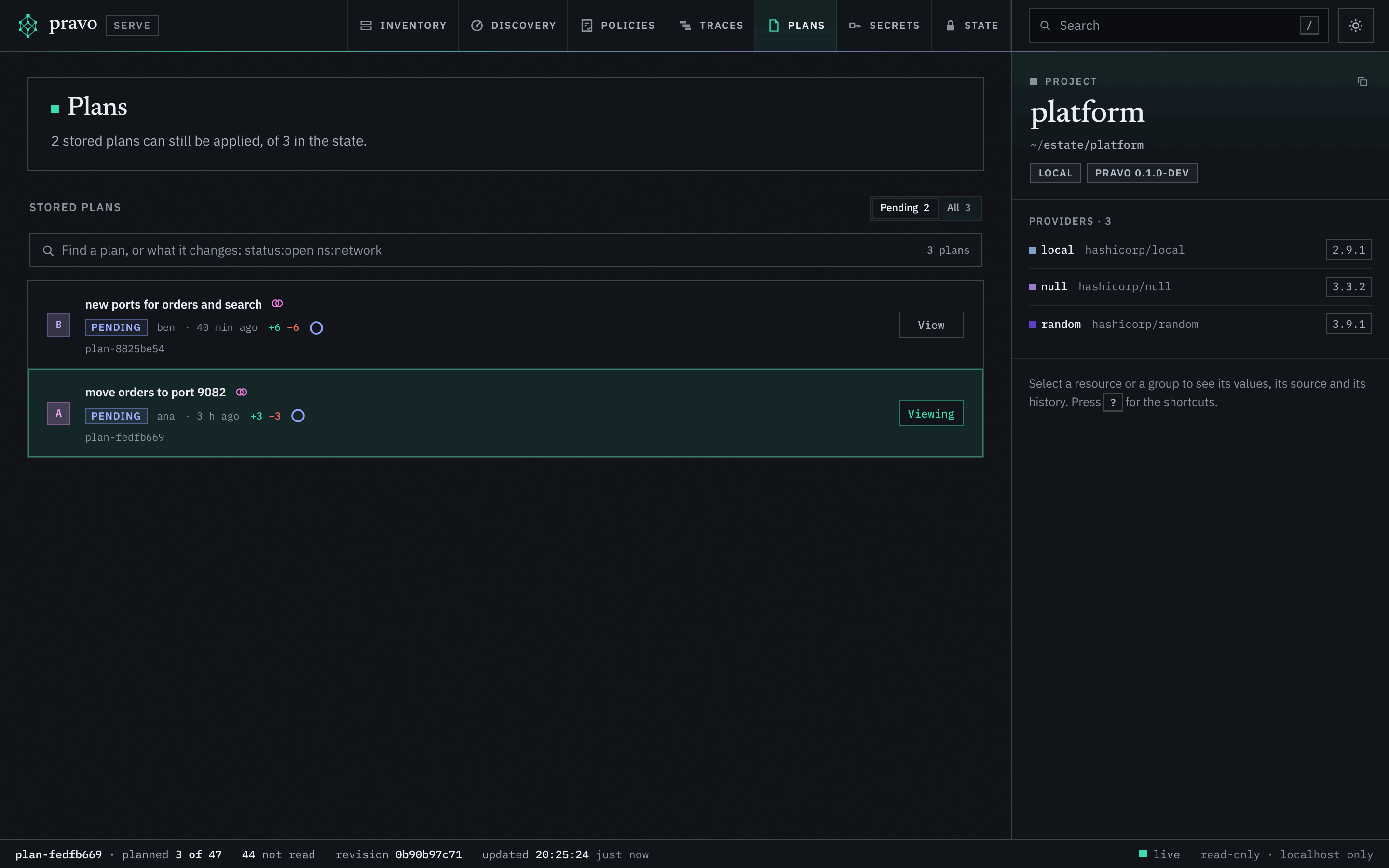Show only Pending 2 plans
The width and height of the screenshot is (1389, 868).
(905, 208)
